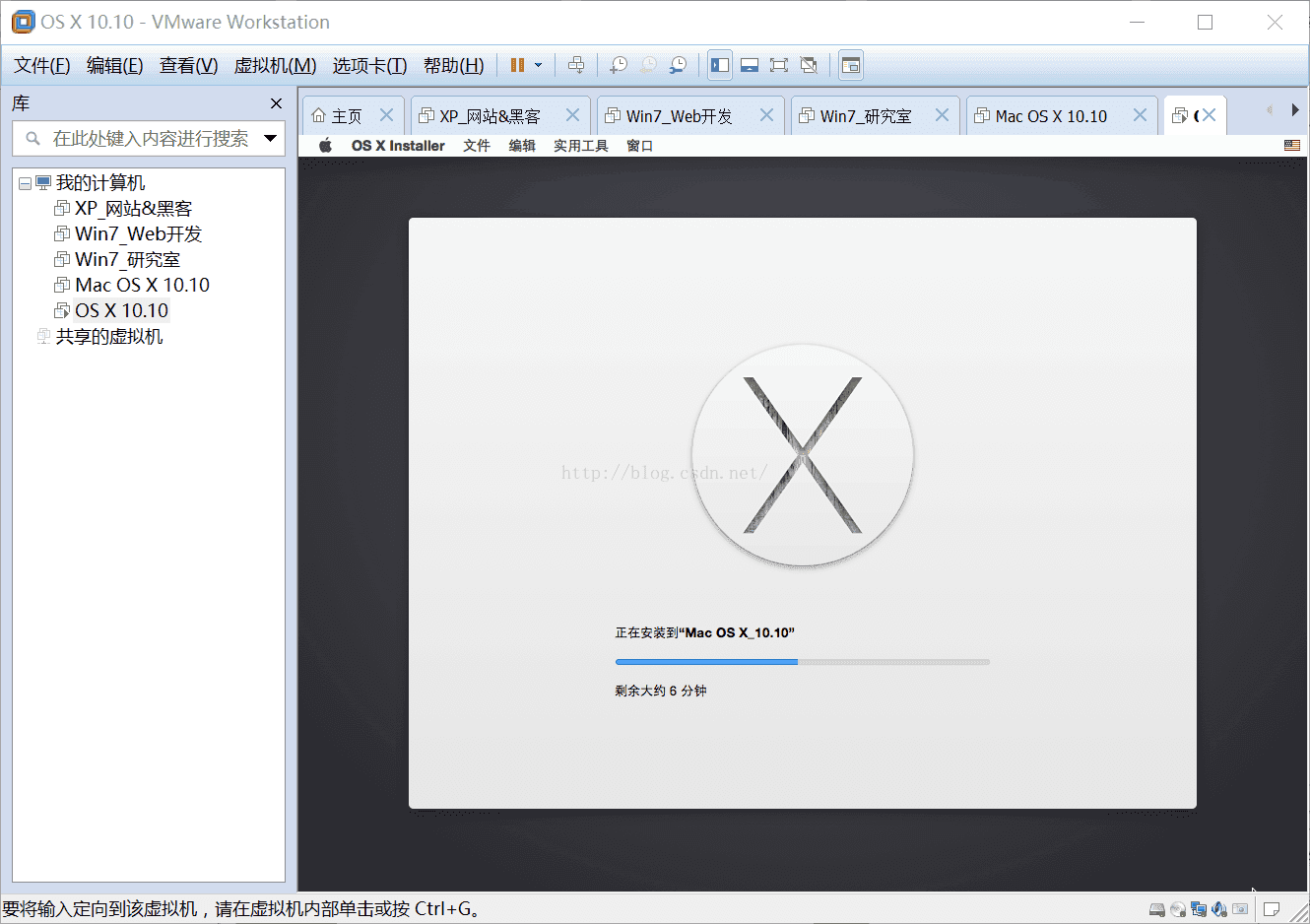Open the OS X Installer menu
Viewport: 1310px width, 924px height.
tap(398, 146)
